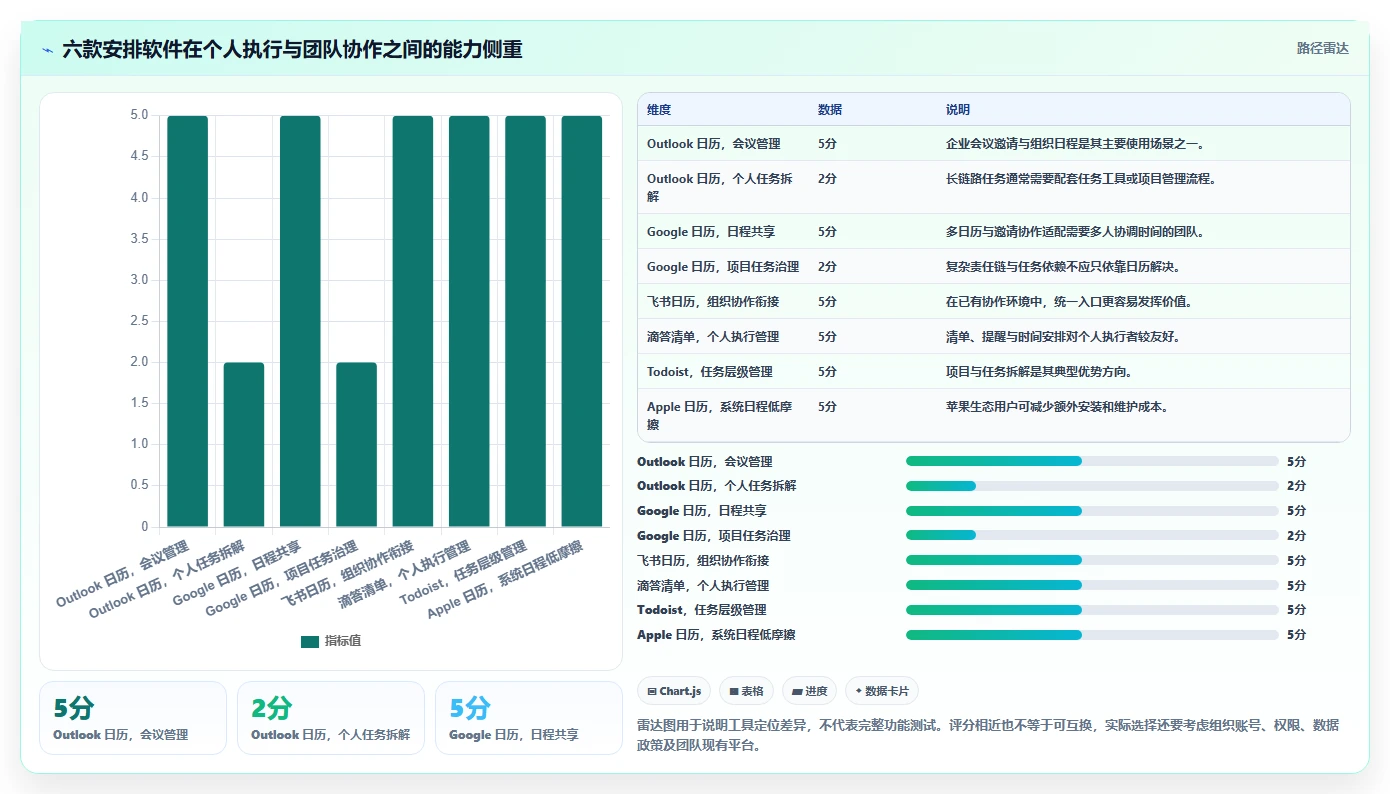Click the Apple 日历，系统日程低摩擦 chart bar
Screen dimensions: 1390x794
tap(582, 321)
